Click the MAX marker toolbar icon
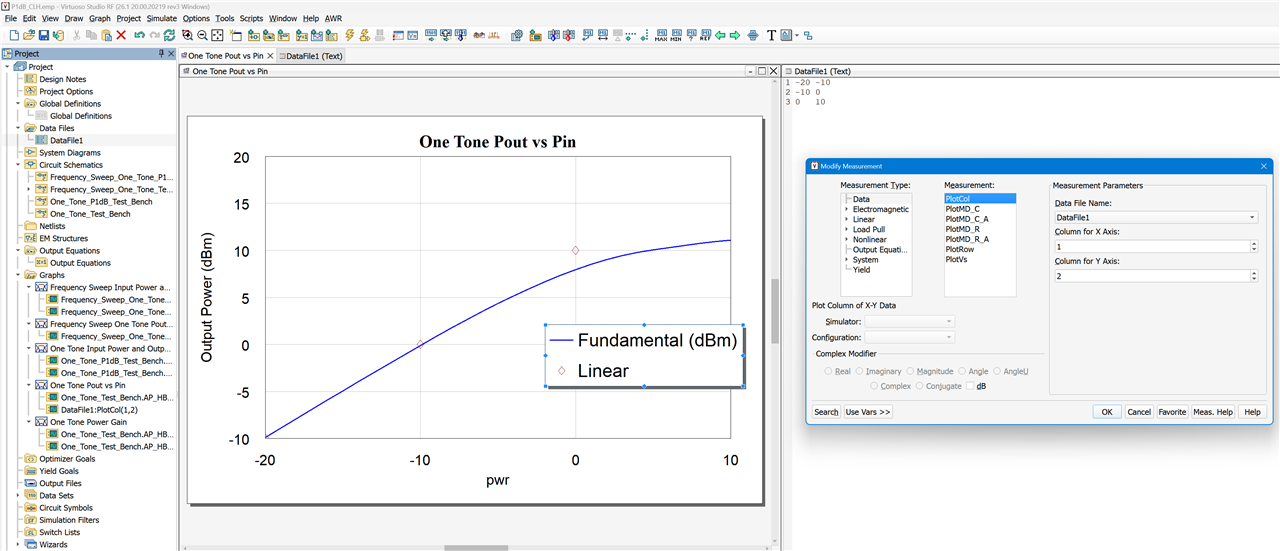Image resolution: width=1280 pixels, height=551 pixels. click(661, 35)
